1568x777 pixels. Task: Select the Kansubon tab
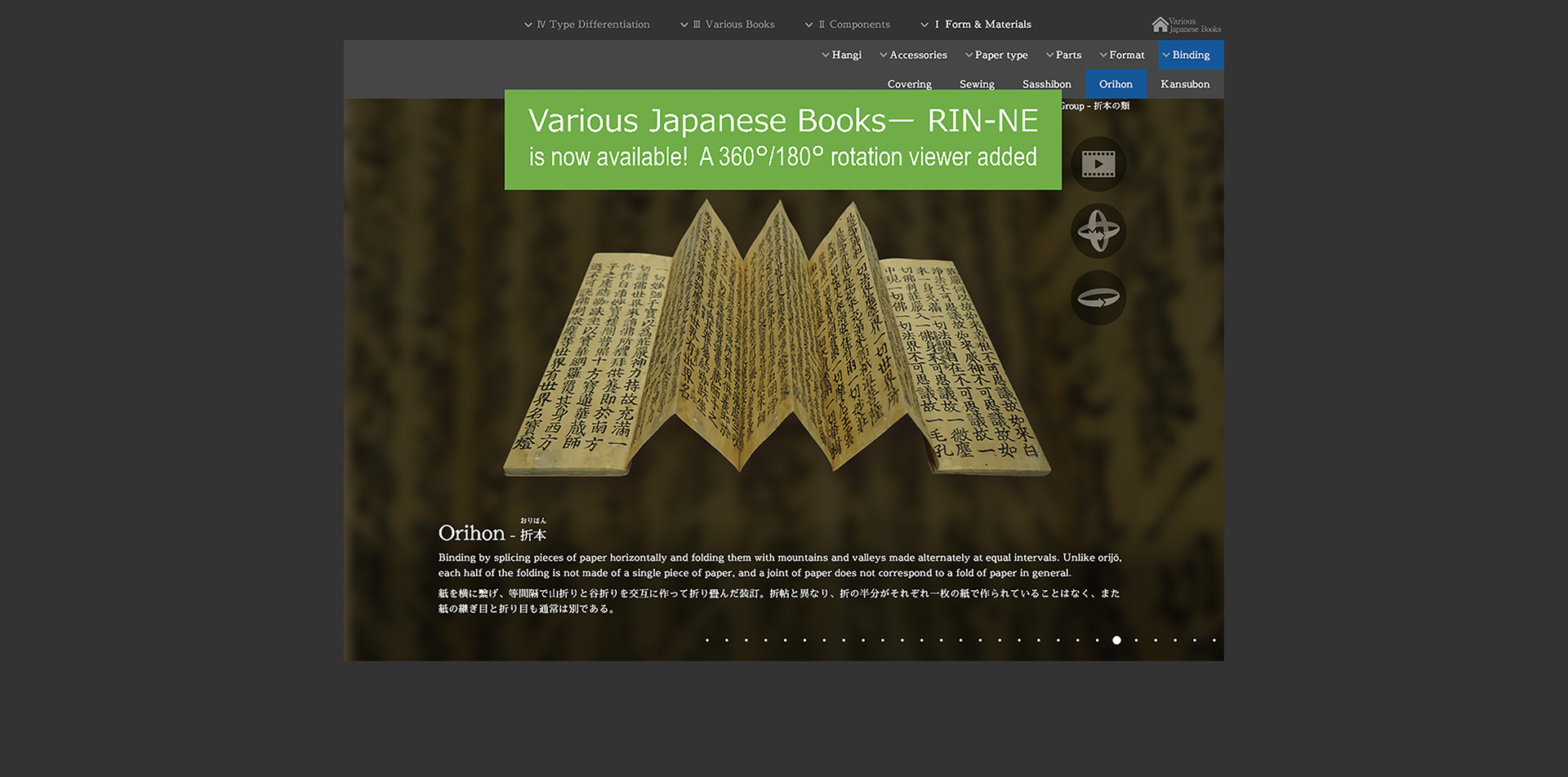click(x=1184, y=84)
